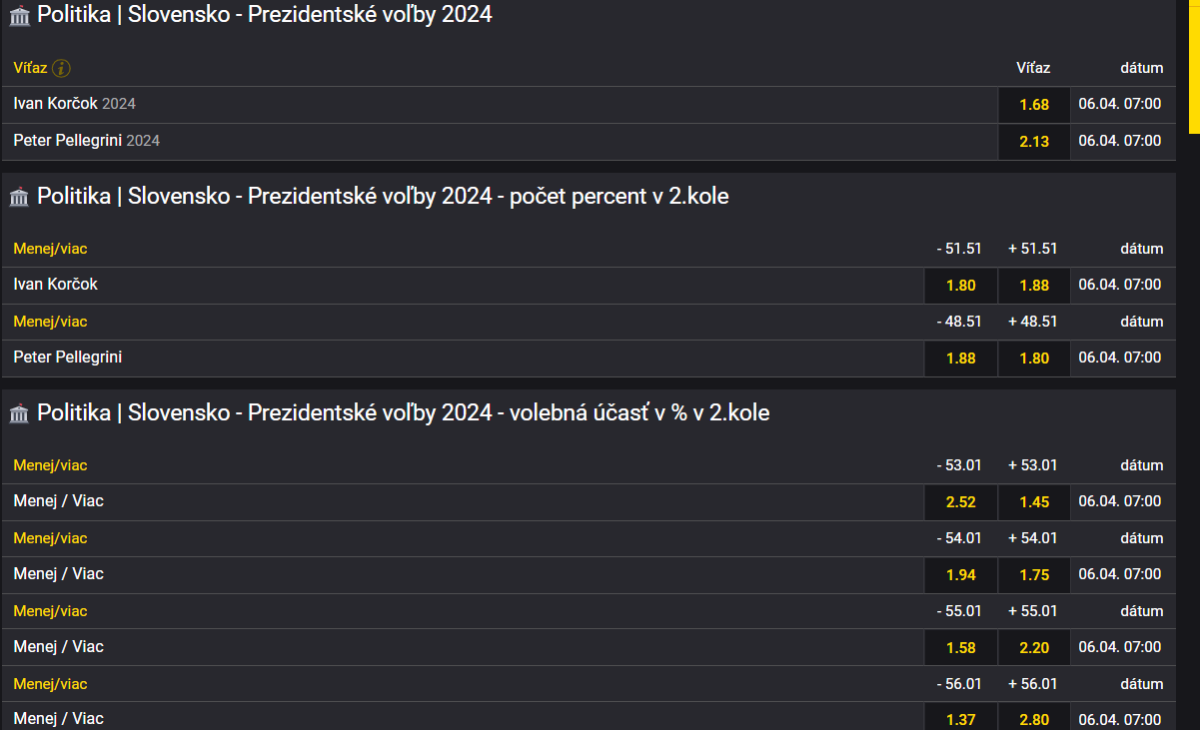1200x730 pixels.
Task: Pick Ivan Korčok under 51.51 odds 1.80
Action: (x=961, y=286)
